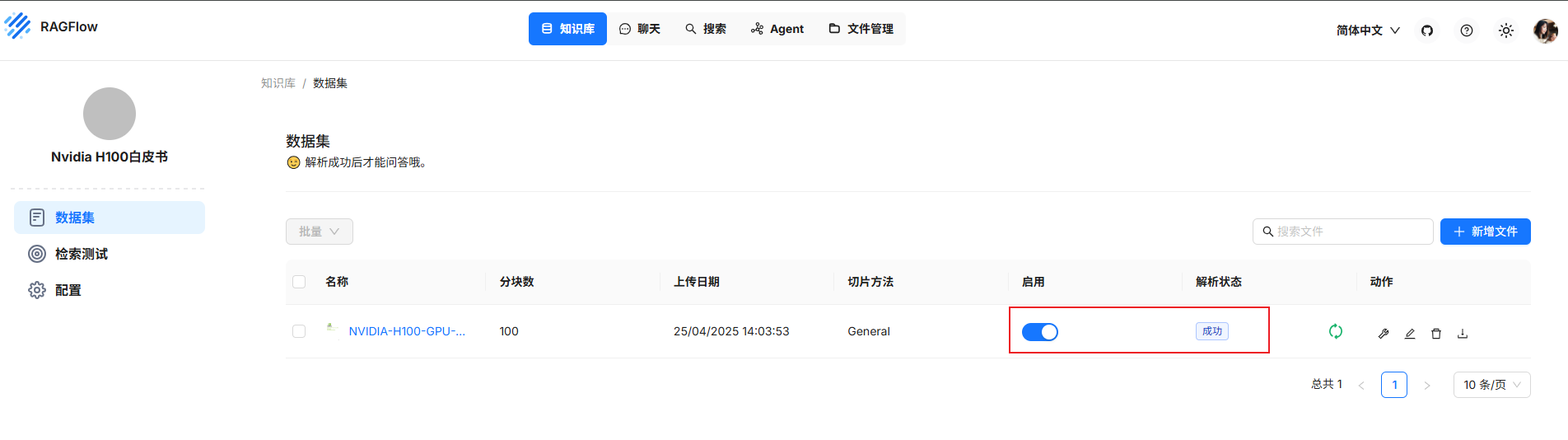Select 数据集 in the left sidebar
This screenshot has height=440, width=1568.
[x=110, y=218]
